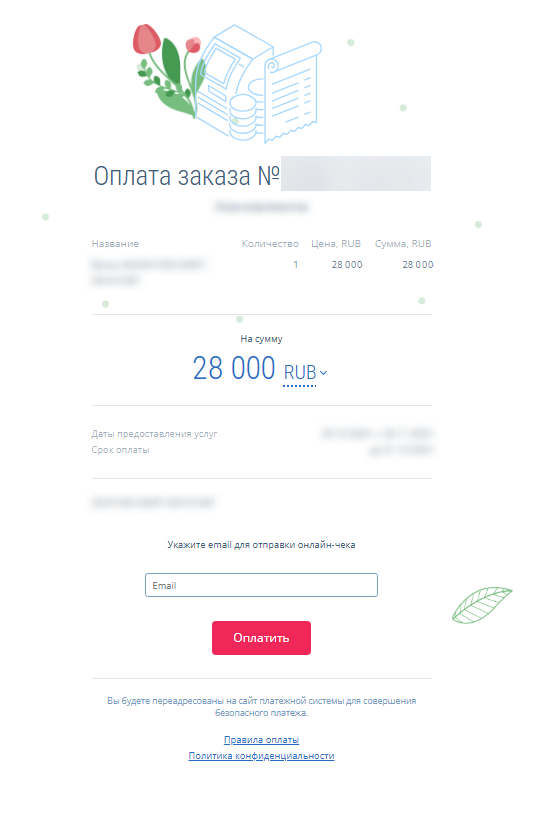The height and width of the screenshot is (821, 536).
Task: Click the Даты предоставления услуг label
Action: pyautogui.click(x=154, y=434)
